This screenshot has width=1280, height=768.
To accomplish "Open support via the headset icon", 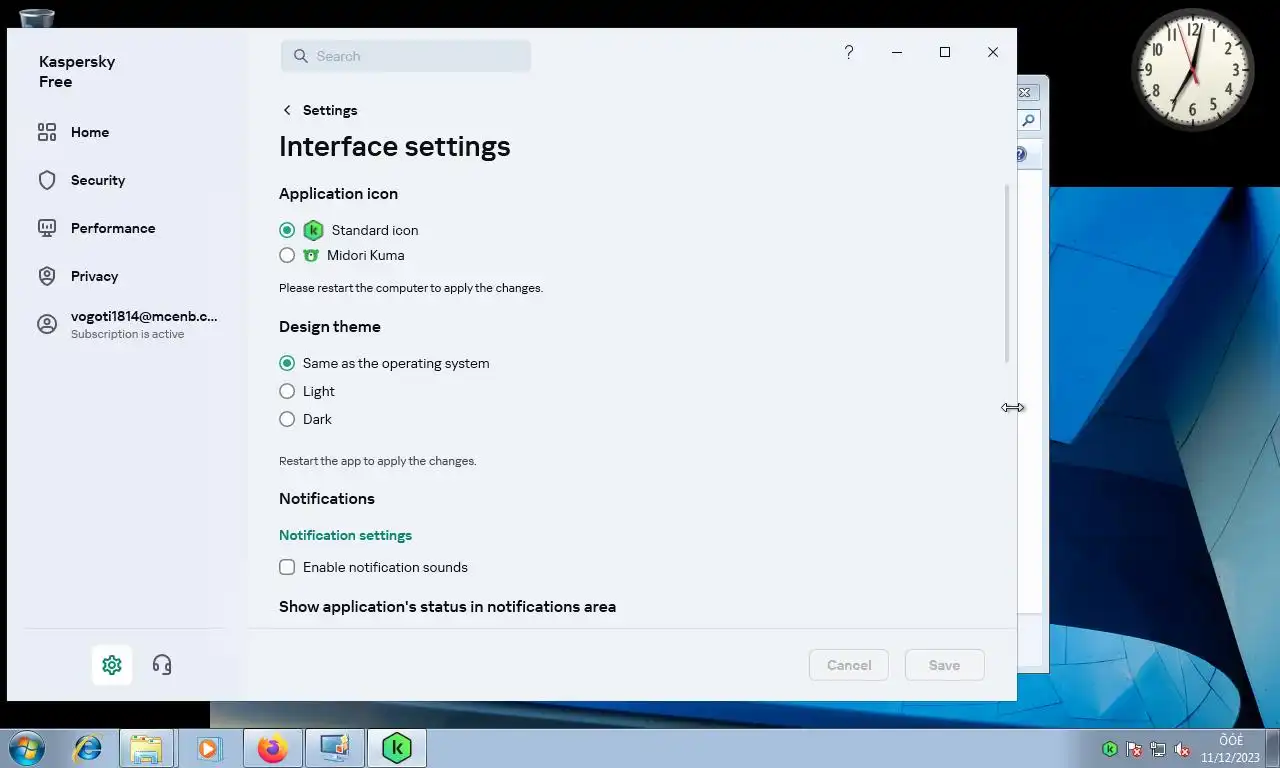I will click(x=162, y=665).
